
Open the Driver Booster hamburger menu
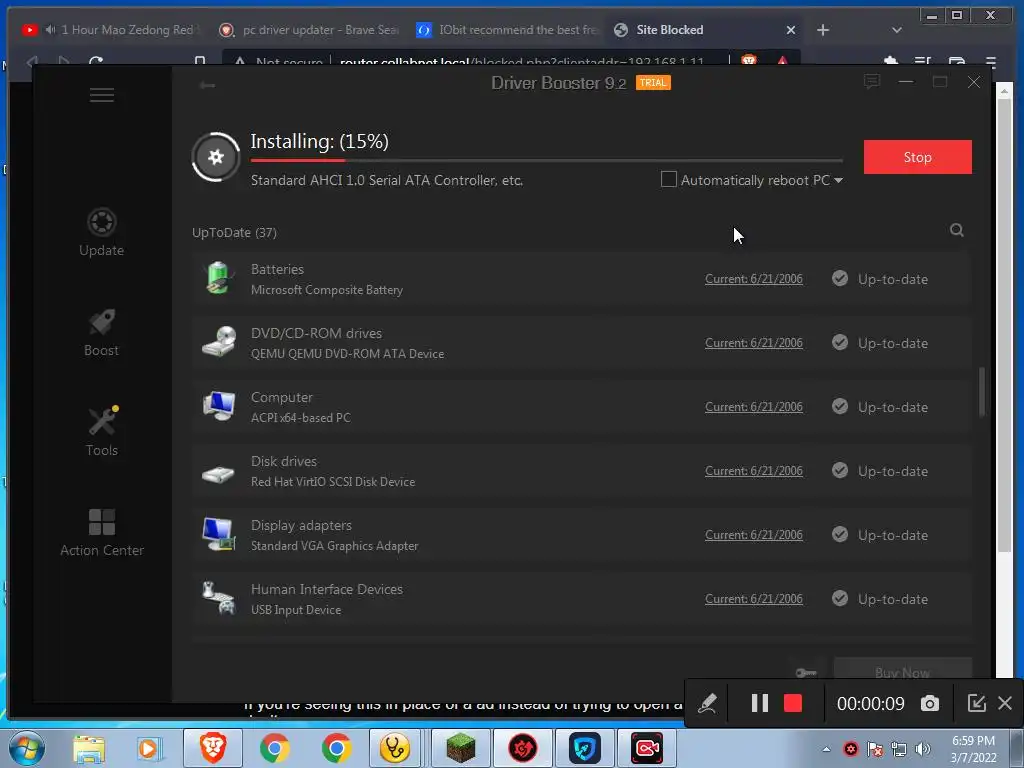pyautogui.click(x=102, y=95)
